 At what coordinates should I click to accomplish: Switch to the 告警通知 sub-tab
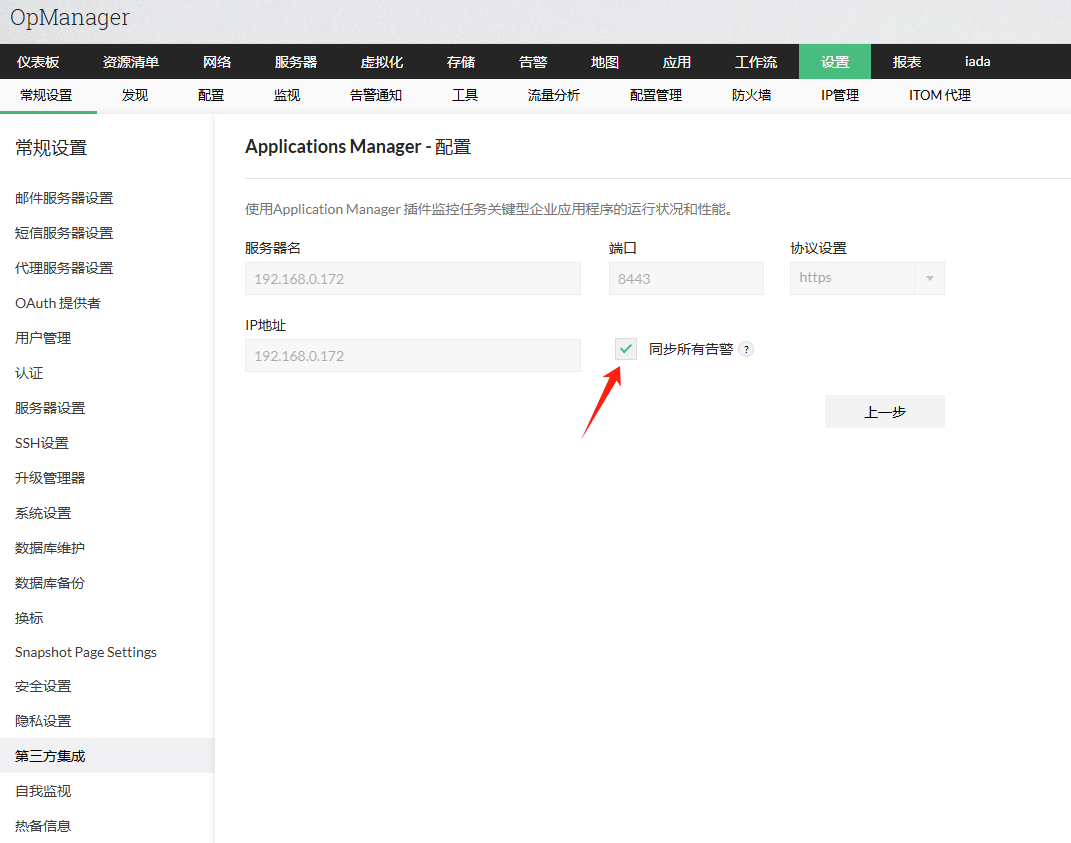click(376, 96)
